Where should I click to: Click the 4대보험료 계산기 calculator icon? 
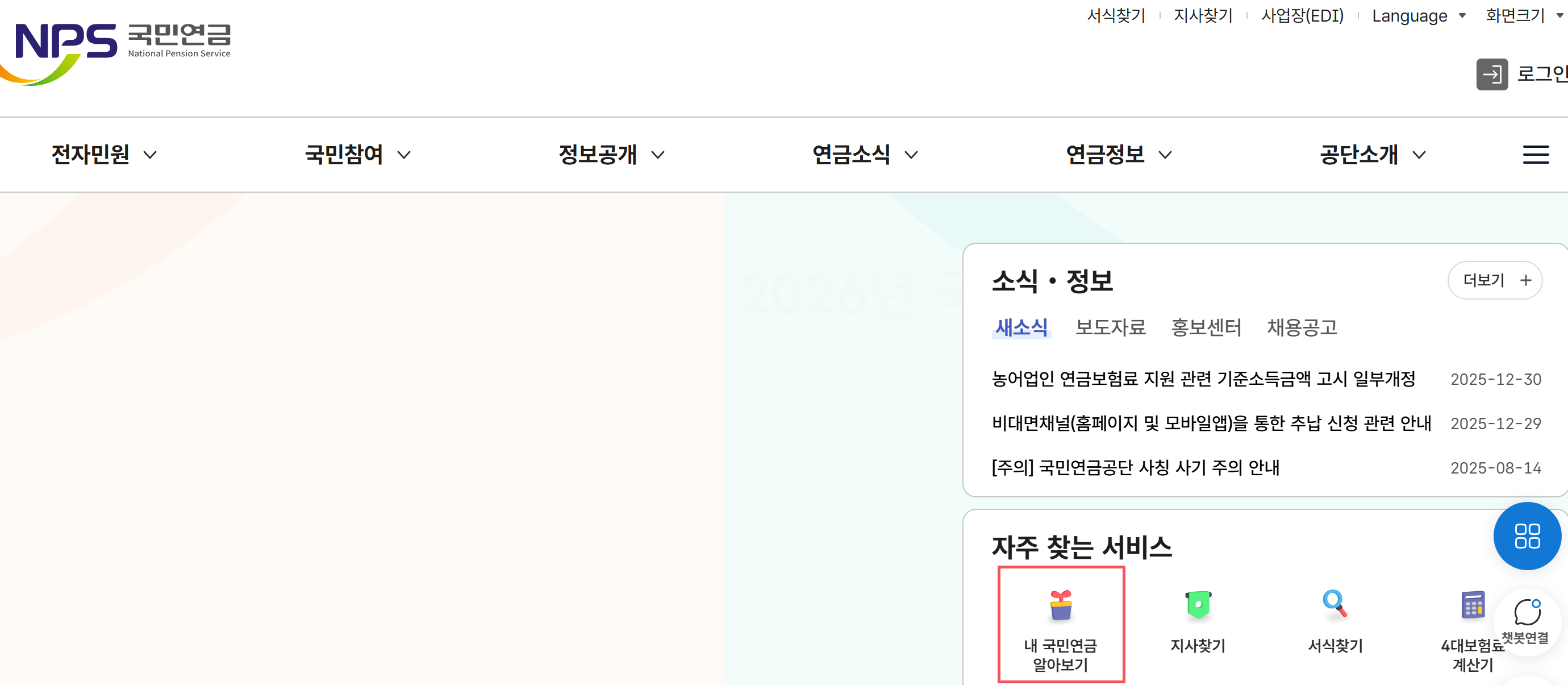[x=1473, y=606]
